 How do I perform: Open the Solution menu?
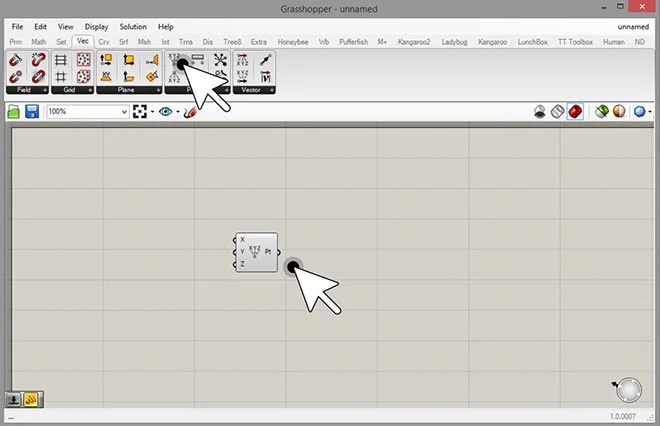[x=133, y=27]
